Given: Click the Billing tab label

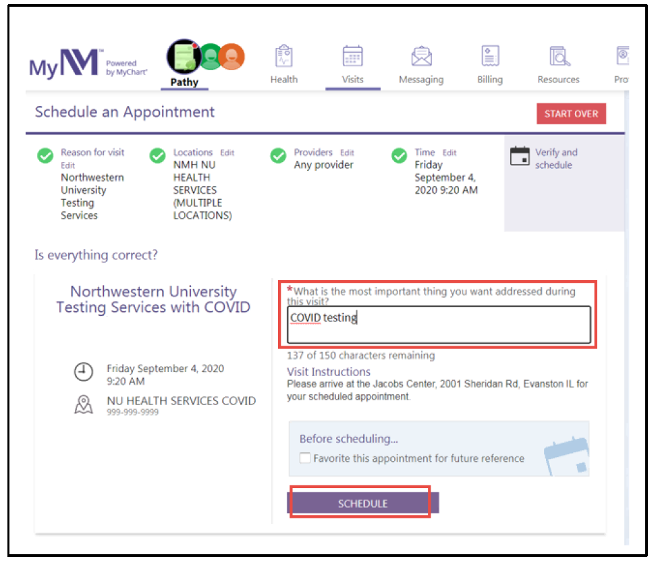Looking at the screenshot, I should [490, 79].
